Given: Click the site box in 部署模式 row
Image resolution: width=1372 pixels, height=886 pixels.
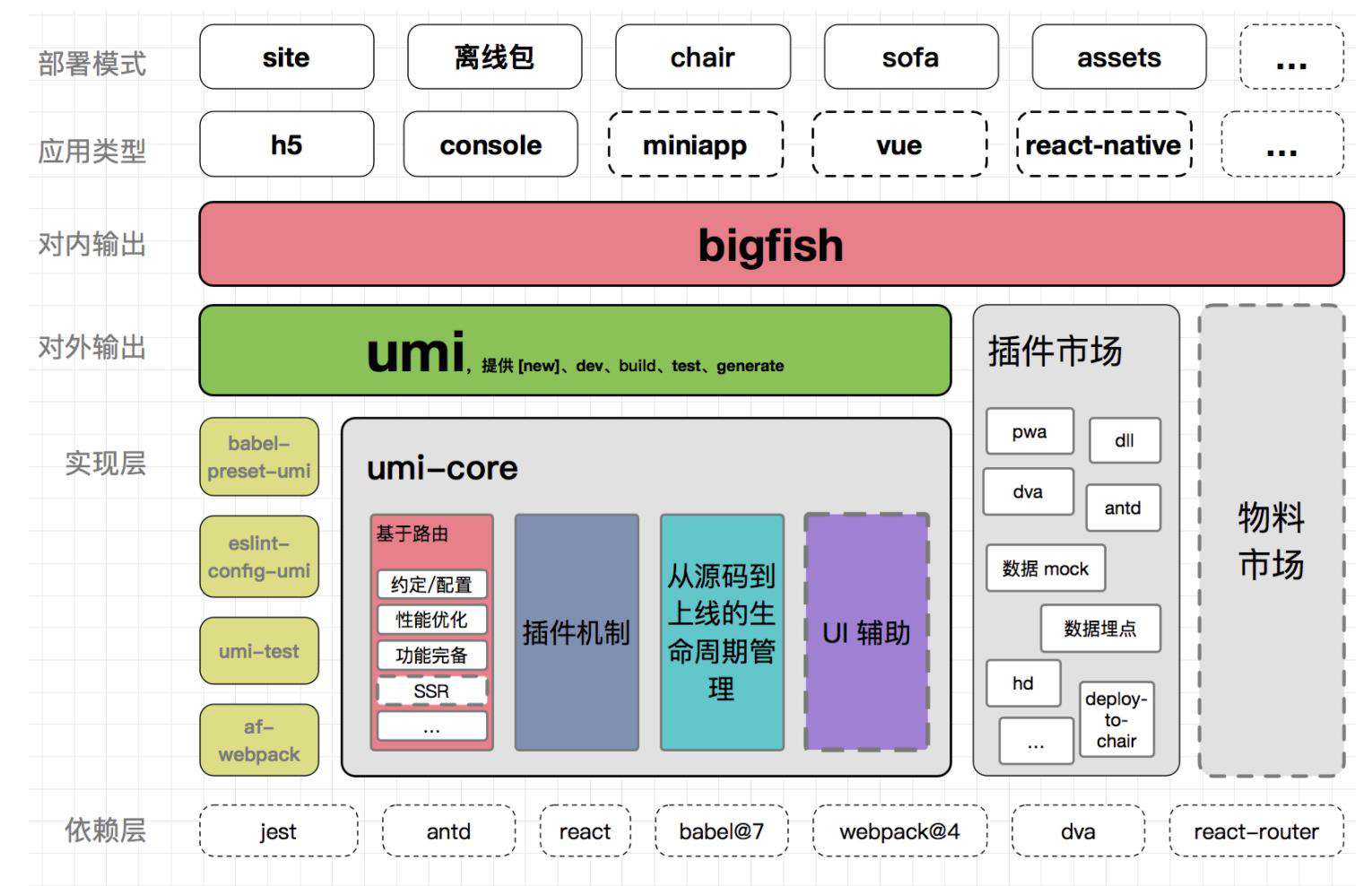Looking at the screenshot, I should coord(286,56).
